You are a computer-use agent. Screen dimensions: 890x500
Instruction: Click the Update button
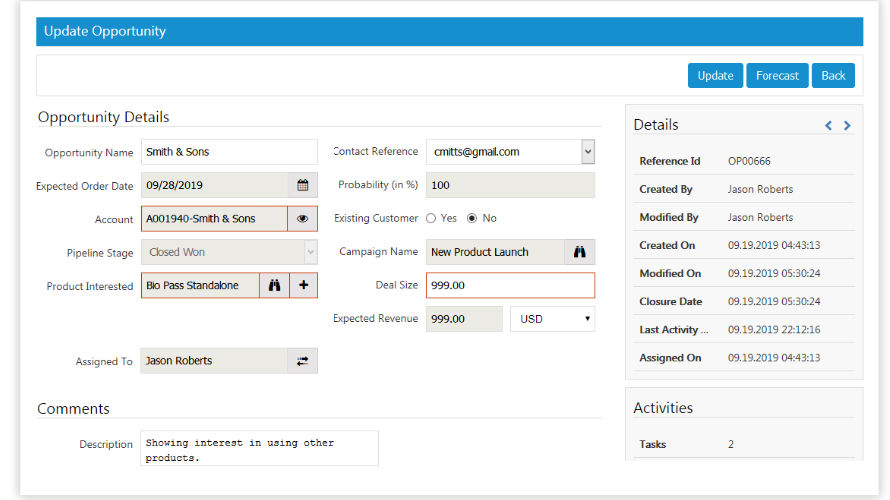click(x=715, y=76)
